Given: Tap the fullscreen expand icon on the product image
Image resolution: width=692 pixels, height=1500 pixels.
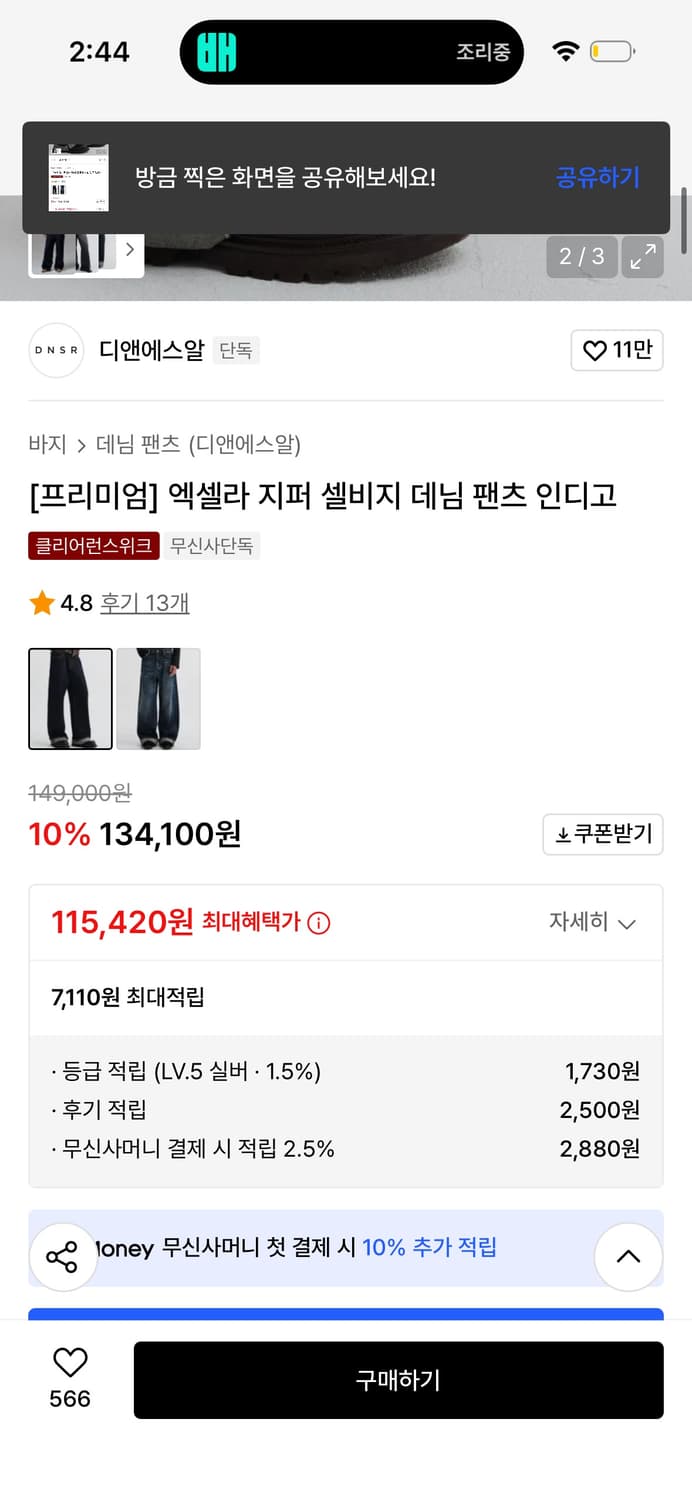Looking at the screenshot, I should coord(644,256).
